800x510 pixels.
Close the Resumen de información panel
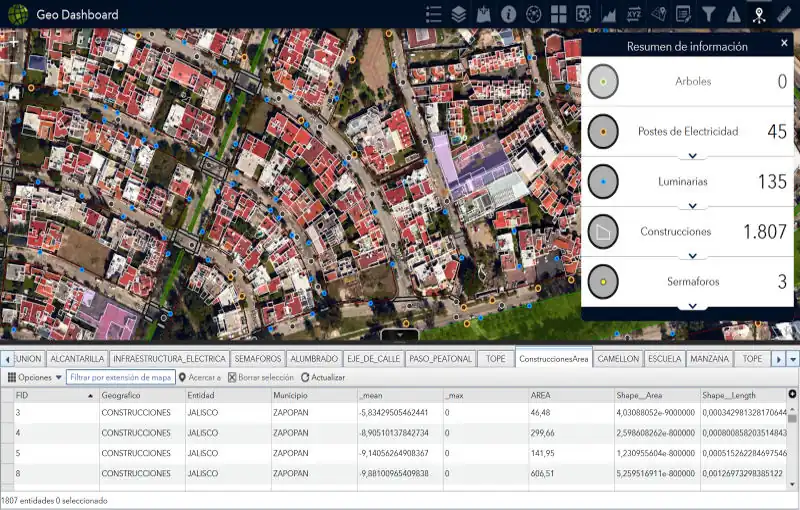tap(784, 45)
